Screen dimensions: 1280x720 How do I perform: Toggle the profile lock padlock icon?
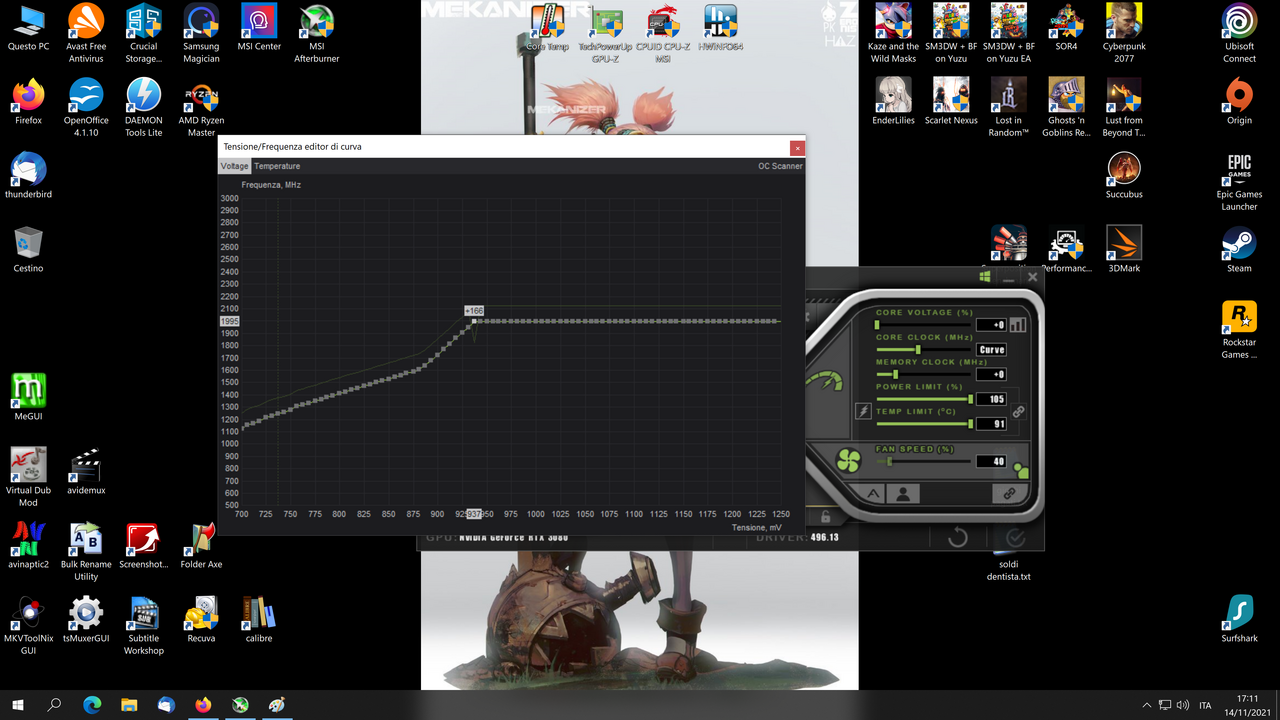pos(825,516)
